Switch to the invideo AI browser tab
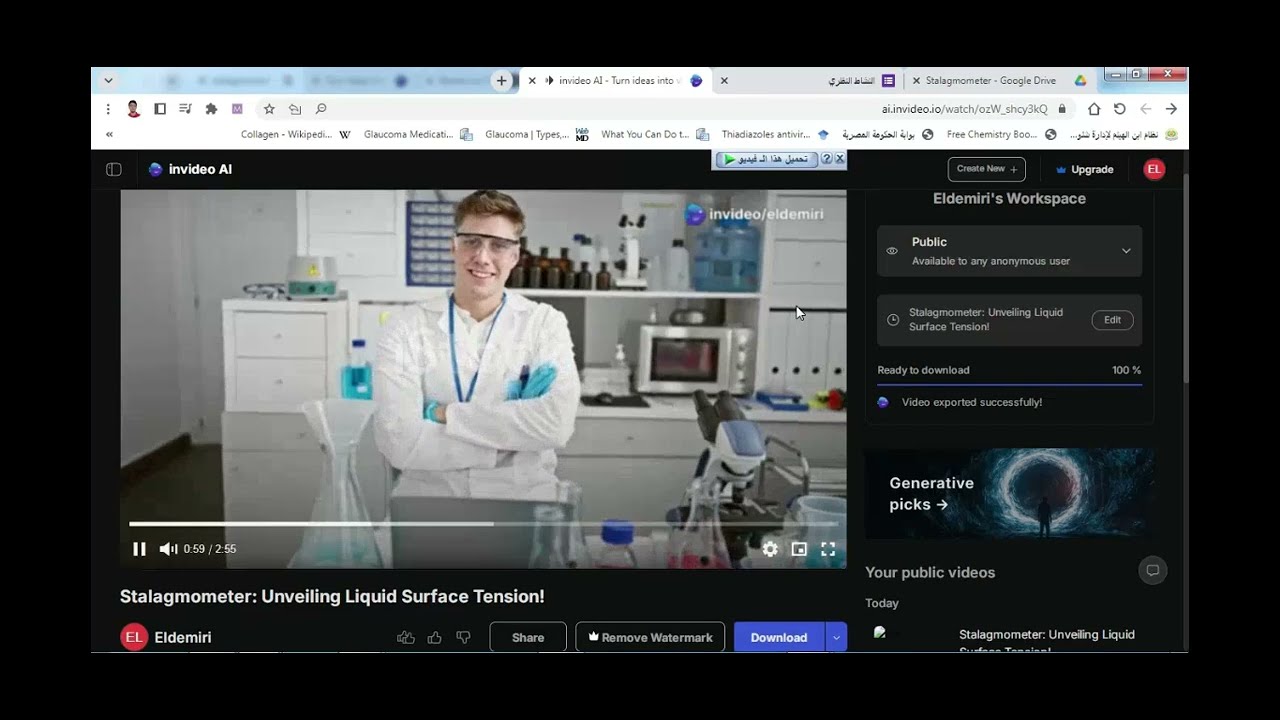 [617, 81]
